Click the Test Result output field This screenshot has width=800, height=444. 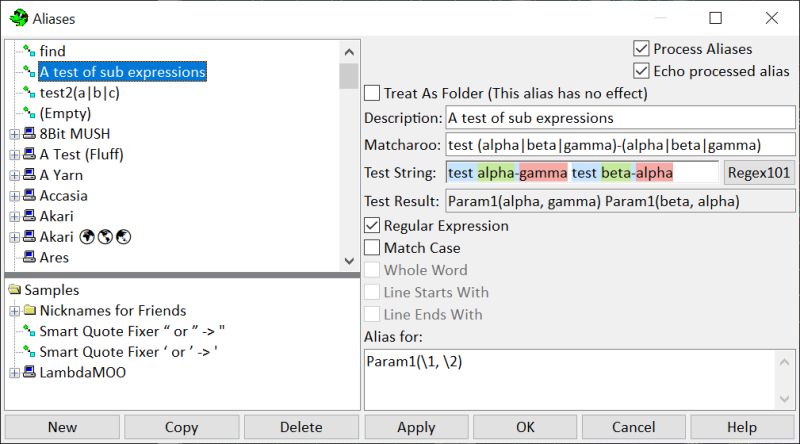pos(620,201)
